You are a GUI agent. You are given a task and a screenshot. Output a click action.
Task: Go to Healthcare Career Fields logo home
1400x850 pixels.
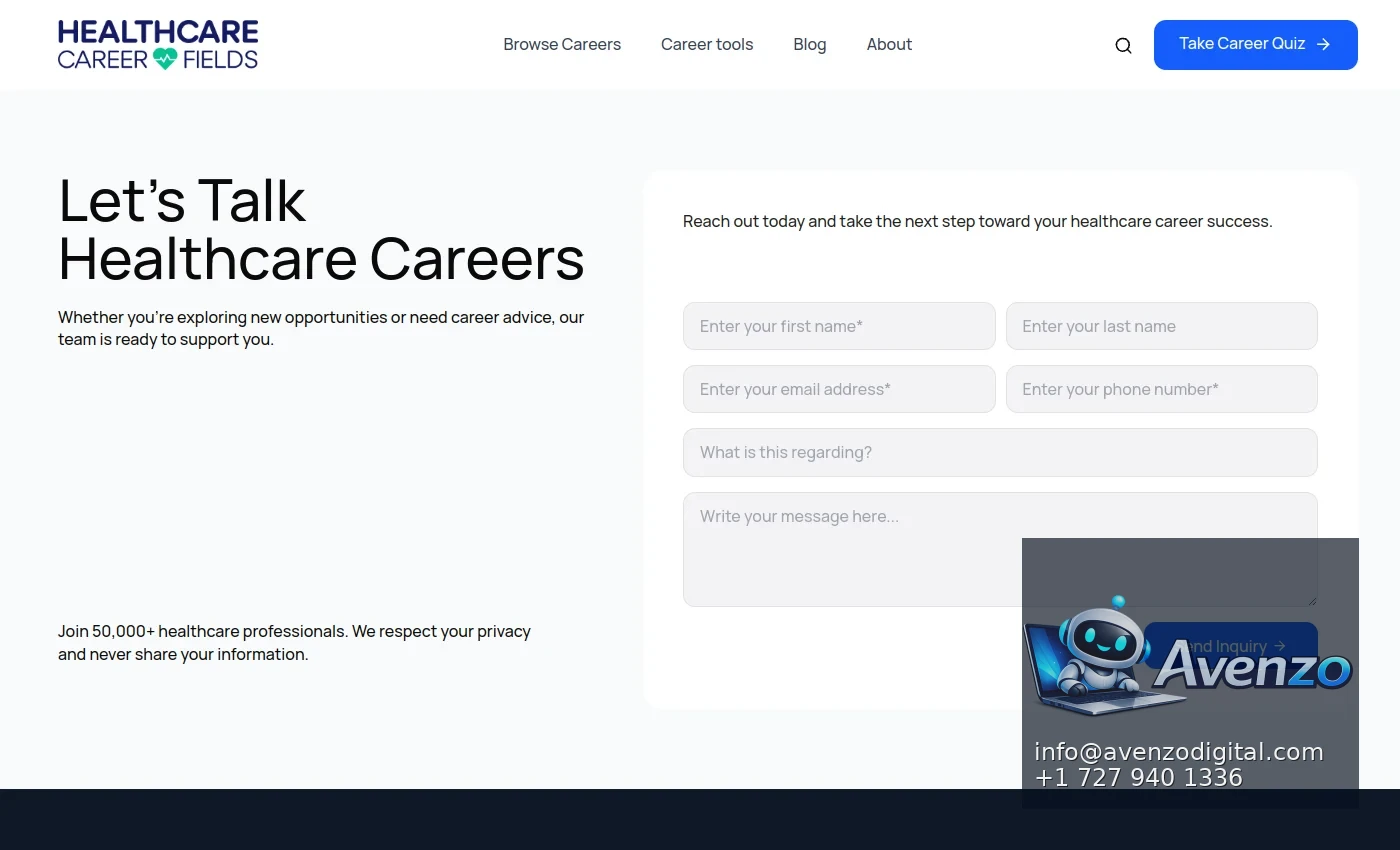pos(158,45)
